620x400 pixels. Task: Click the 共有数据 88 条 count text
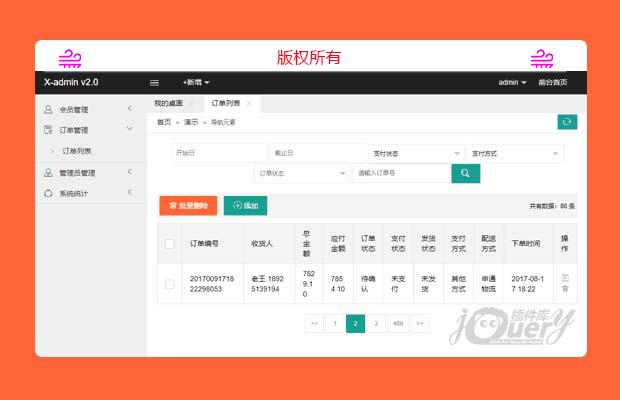(x=552, y=206)
